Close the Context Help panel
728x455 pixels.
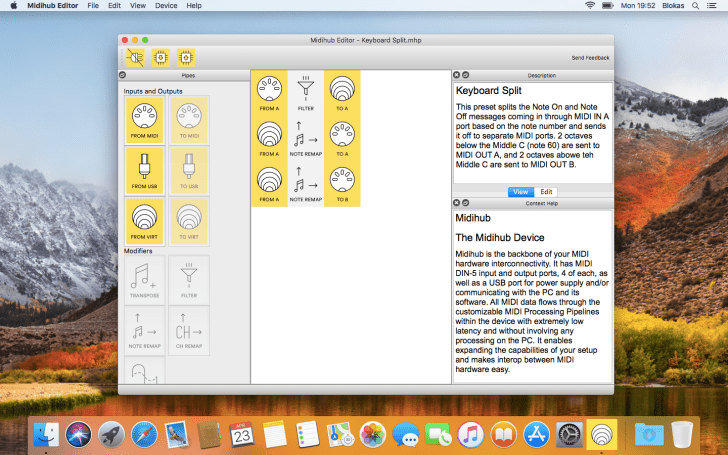click(x=456, y=203)
